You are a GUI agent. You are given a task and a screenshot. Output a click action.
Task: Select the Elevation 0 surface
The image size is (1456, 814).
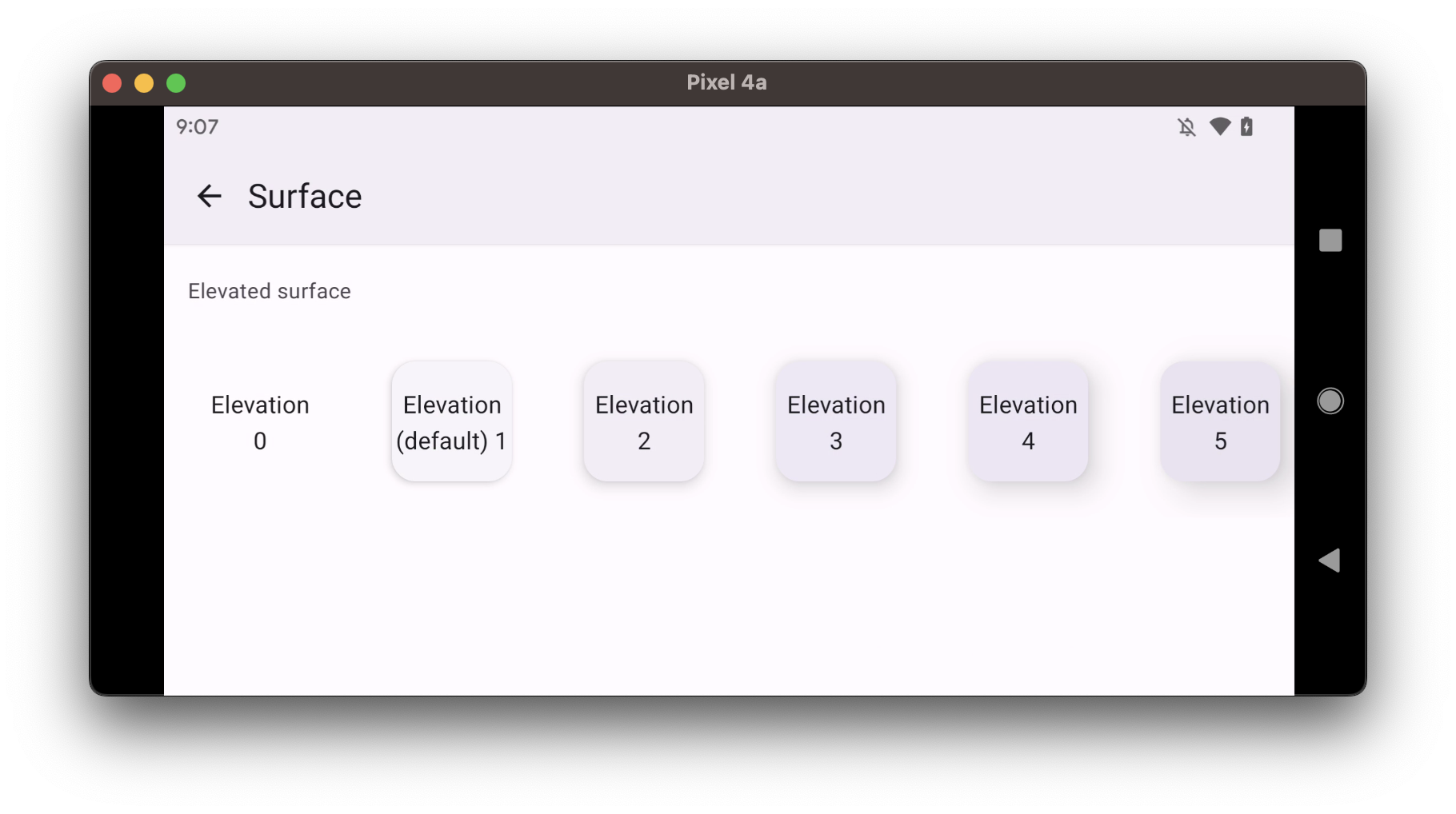click(x=259, y=421)
